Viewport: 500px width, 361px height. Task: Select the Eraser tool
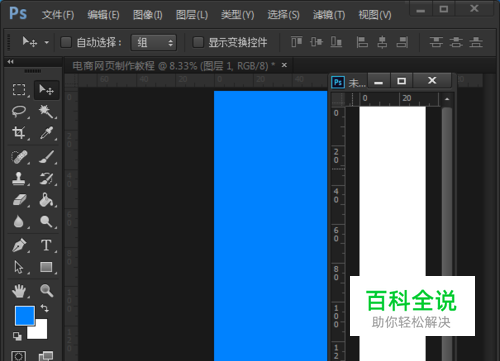[x=19, y=200]
